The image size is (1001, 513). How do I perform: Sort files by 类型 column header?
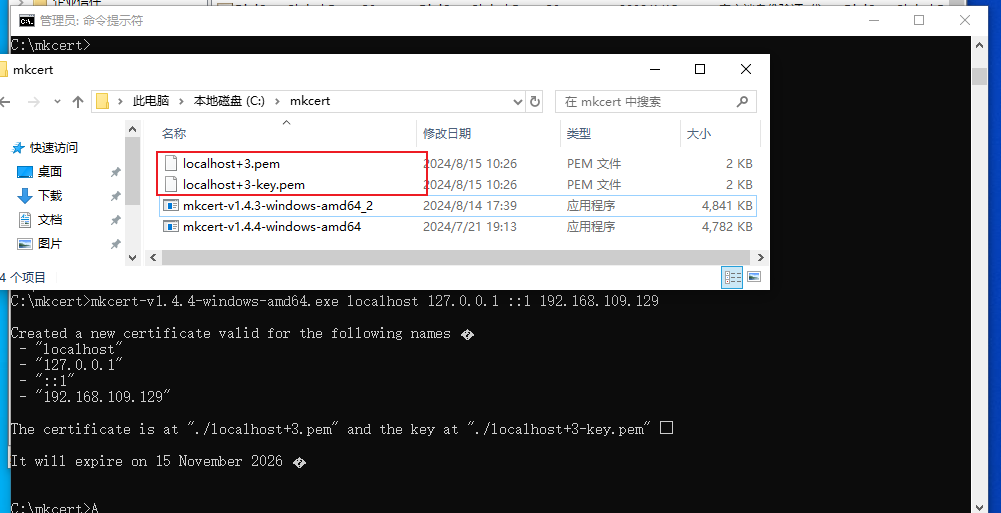tap(579, 133)
